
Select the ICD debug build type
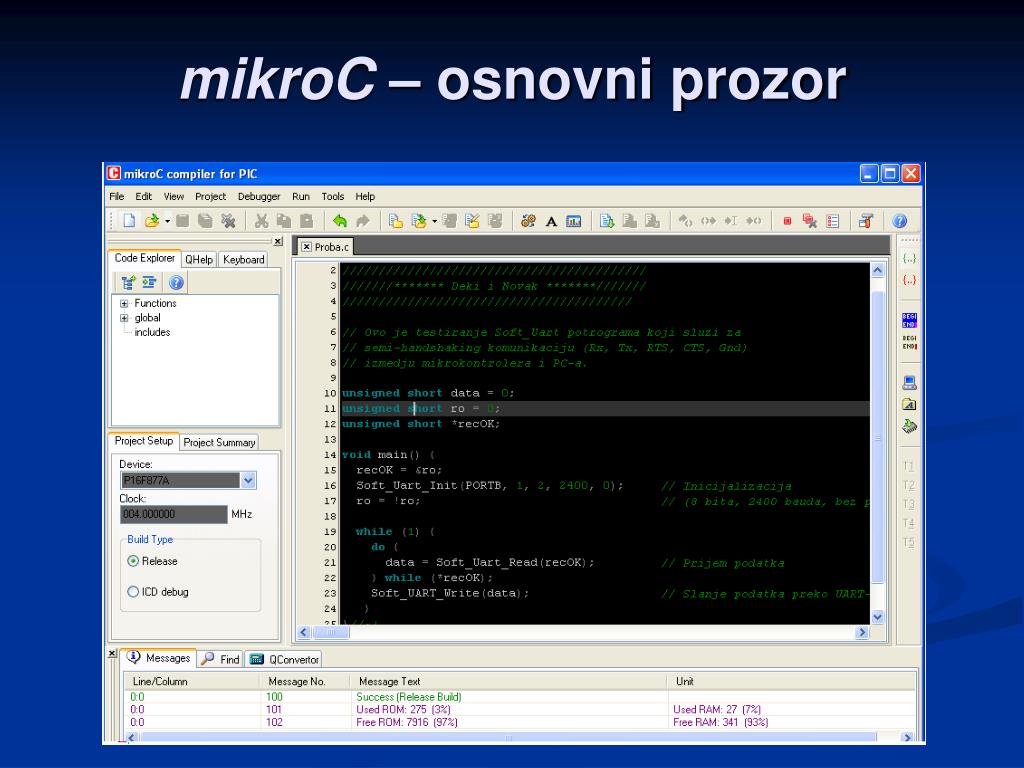click(x=133, y=592)
